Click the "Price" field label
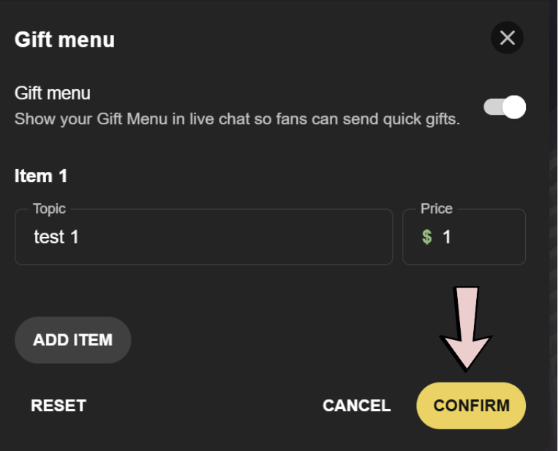558x451 pixels. 436,209
